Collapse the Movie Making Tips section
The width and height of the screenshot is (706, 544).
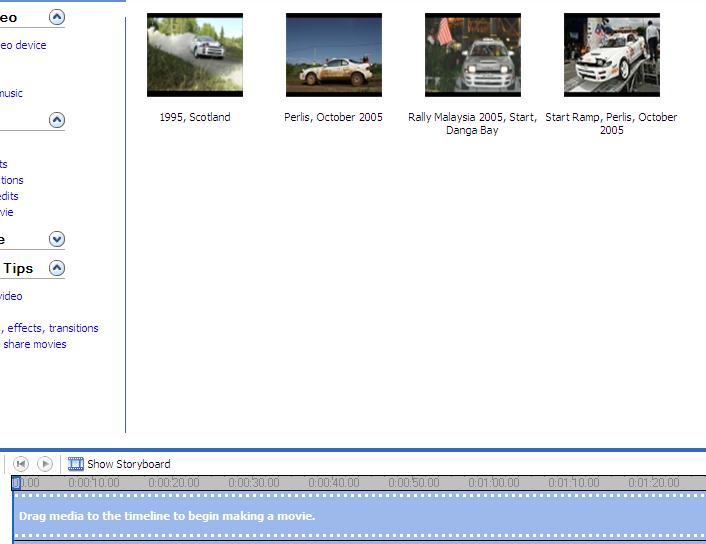point(57,268)
